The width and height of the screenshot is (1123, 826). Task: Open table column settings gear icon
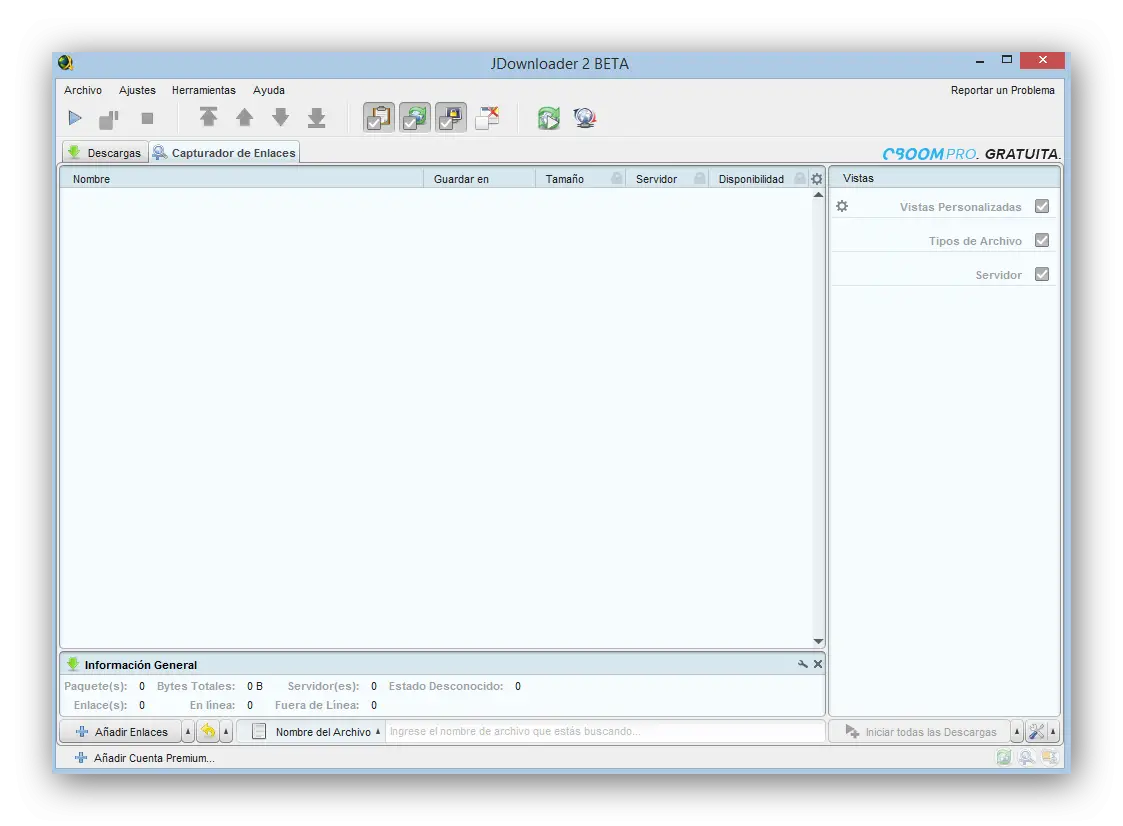[x=816, y=179]
